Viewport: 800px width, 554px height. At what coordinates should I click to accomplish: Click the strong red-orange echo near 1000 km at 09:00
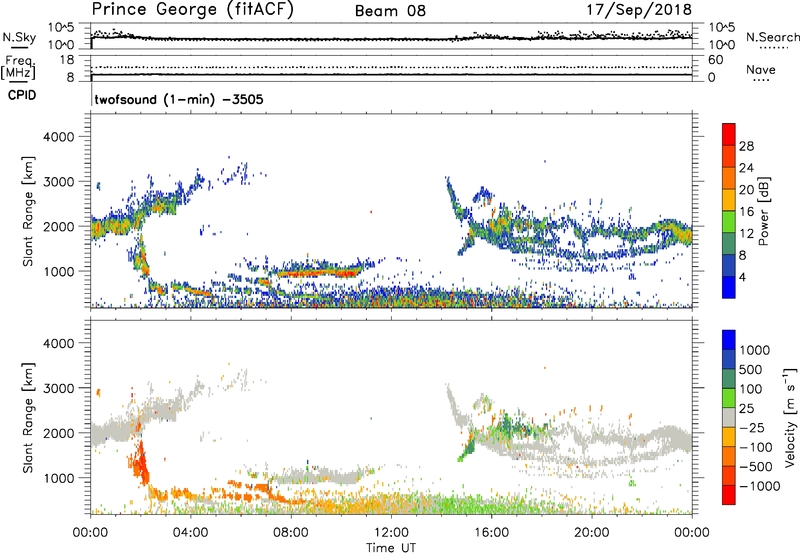click(316, 273)
